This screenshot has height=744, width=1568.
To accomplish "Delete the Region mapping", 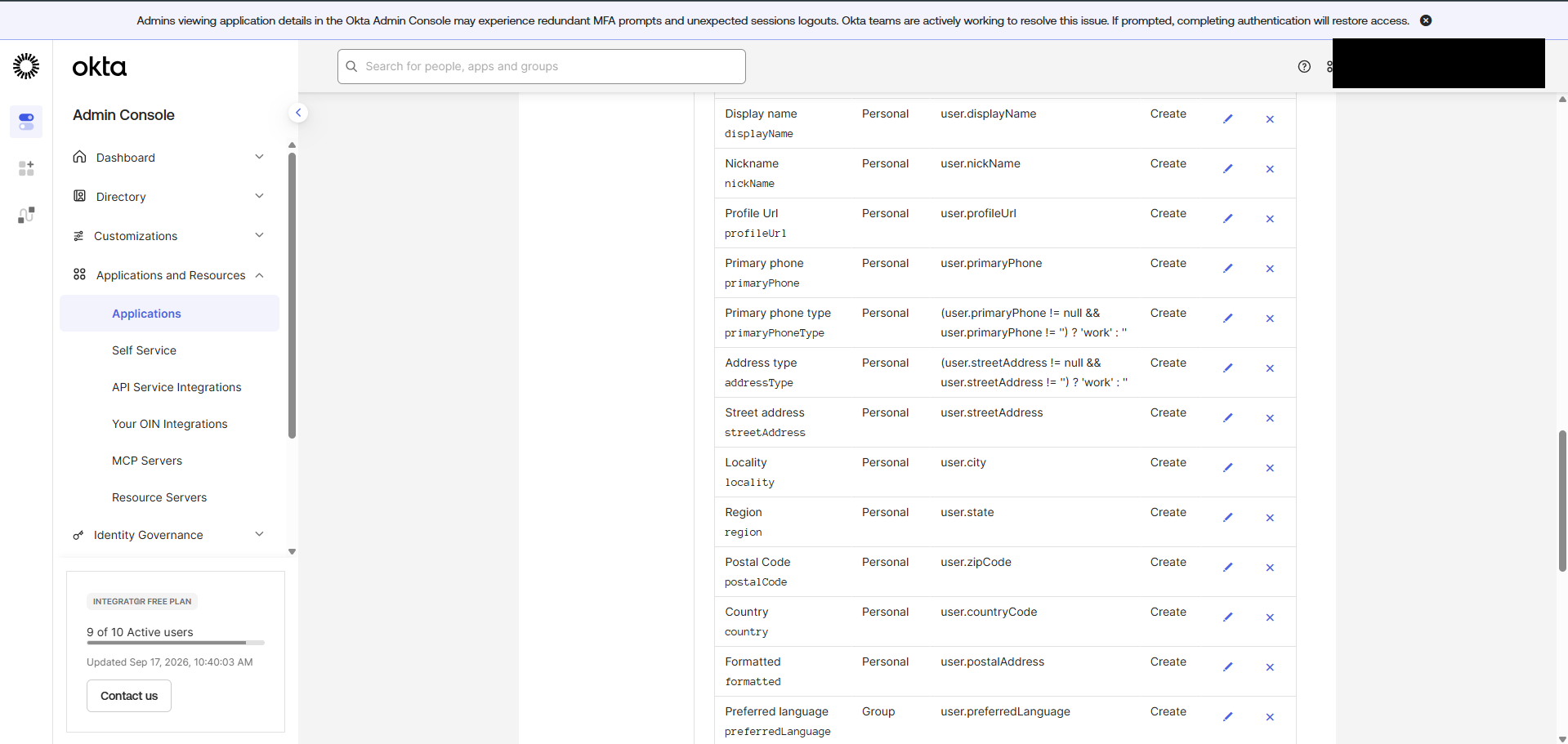I will pyautogui.click(x=1270, y=518).
